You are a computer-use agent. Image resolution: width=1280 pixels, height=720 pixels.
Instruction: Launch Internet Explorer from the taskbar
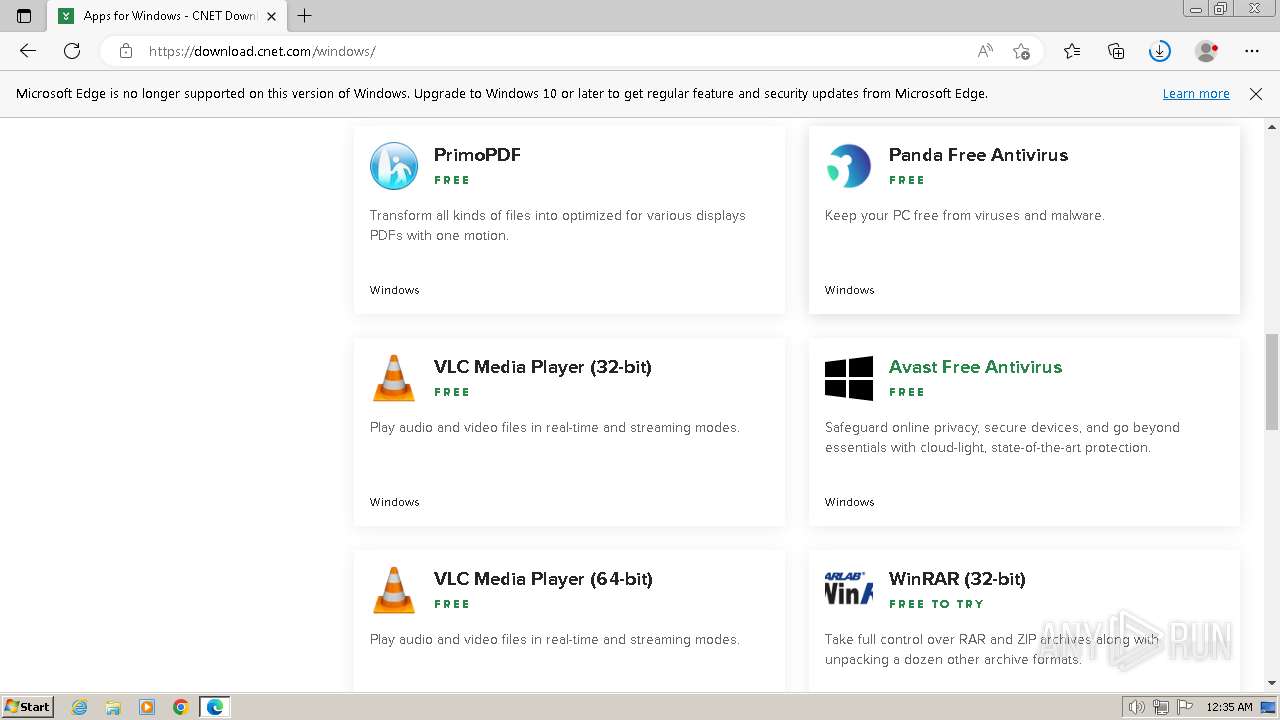coord(80,707)
